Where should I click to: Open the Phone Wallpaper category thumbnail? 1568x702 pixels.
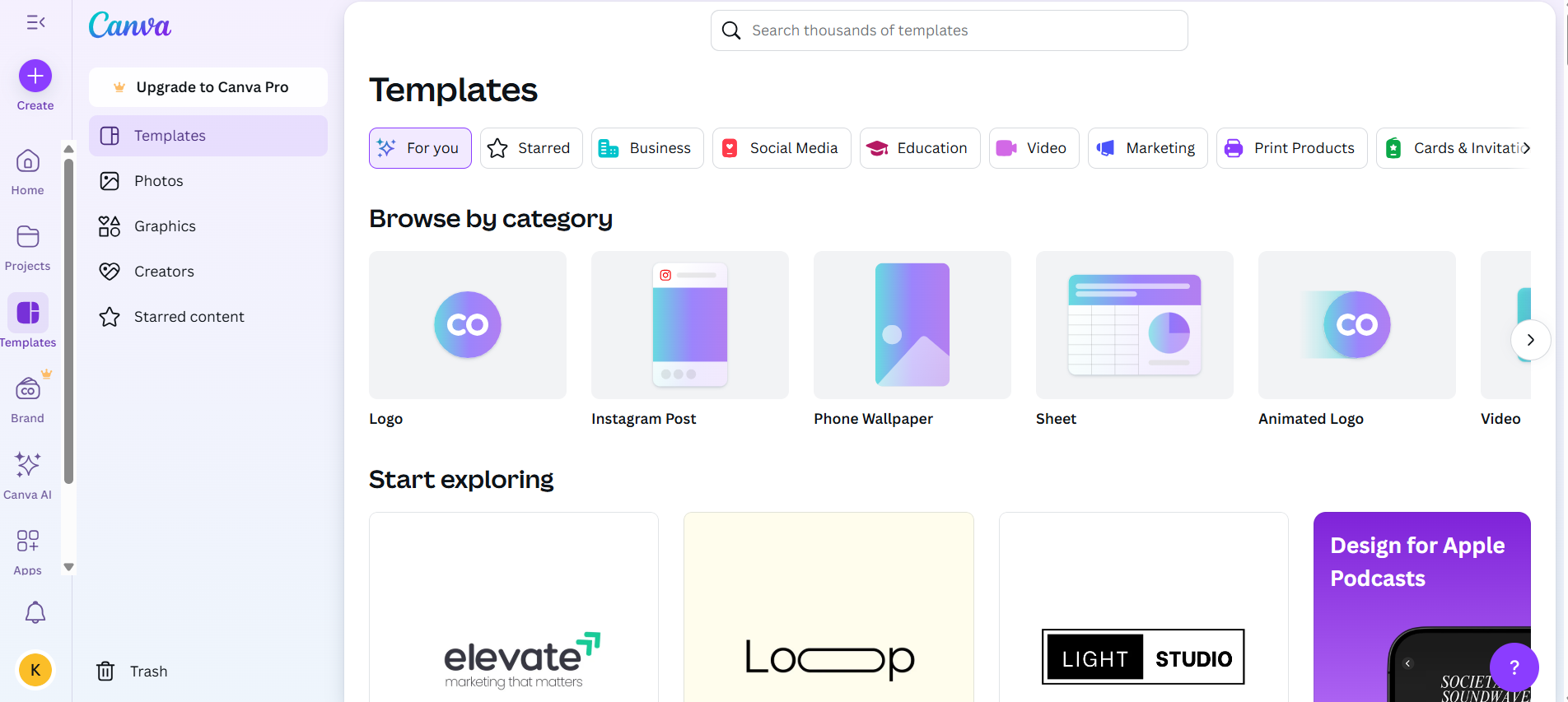(x=912, y=325)
